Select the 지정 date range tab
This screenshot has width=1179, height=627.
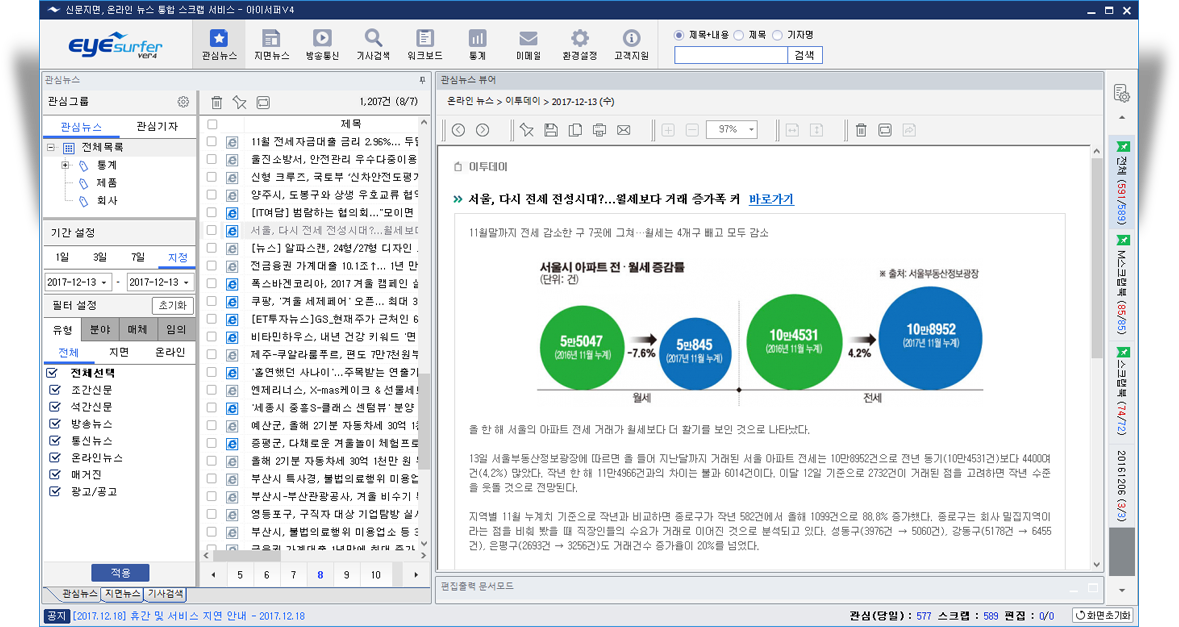[178, 258]
